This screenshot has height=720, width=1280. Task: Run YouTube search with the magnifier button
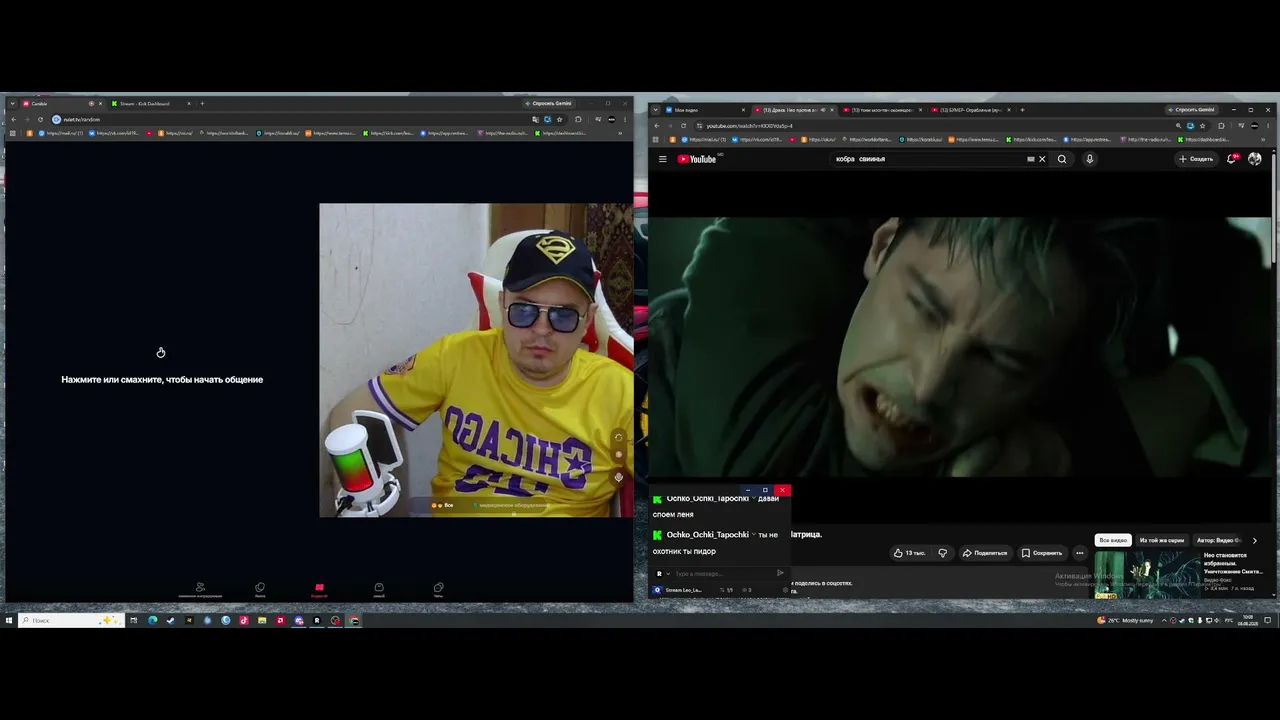(1062, 159)
